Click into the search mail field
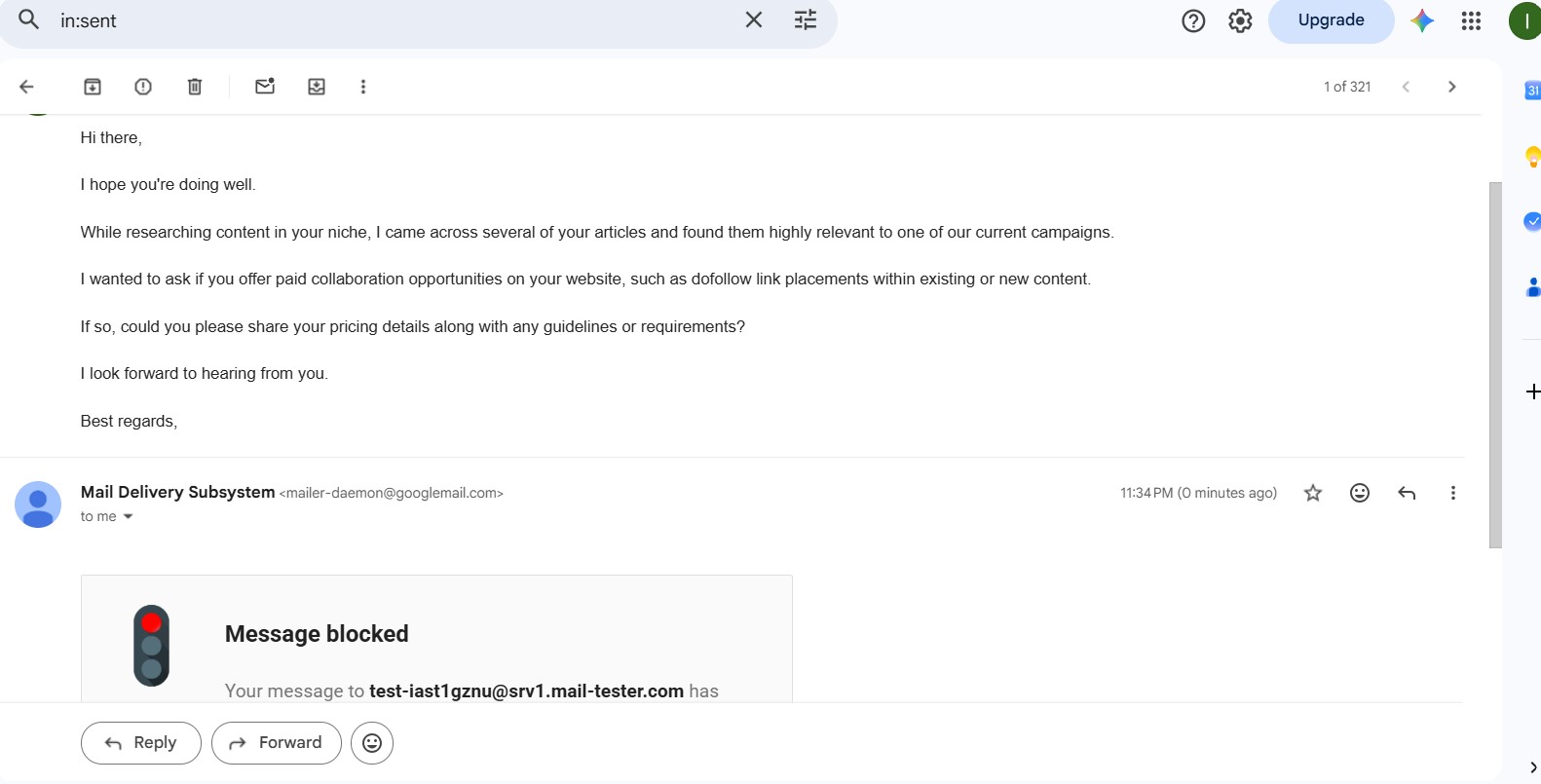Screen dimensions: 1541x784 point(390,20)
